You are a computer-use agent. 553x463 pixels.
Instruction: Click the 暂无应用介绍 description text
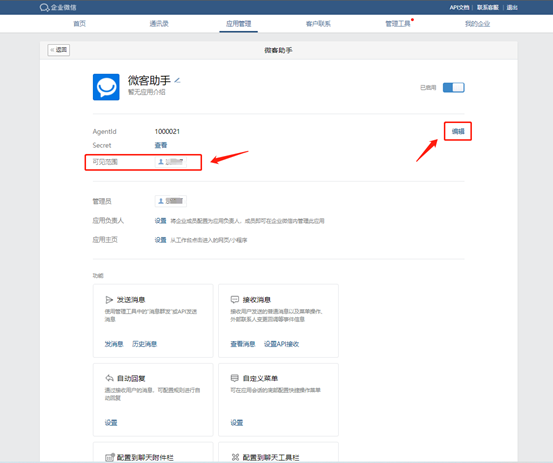tap(146, 92)
